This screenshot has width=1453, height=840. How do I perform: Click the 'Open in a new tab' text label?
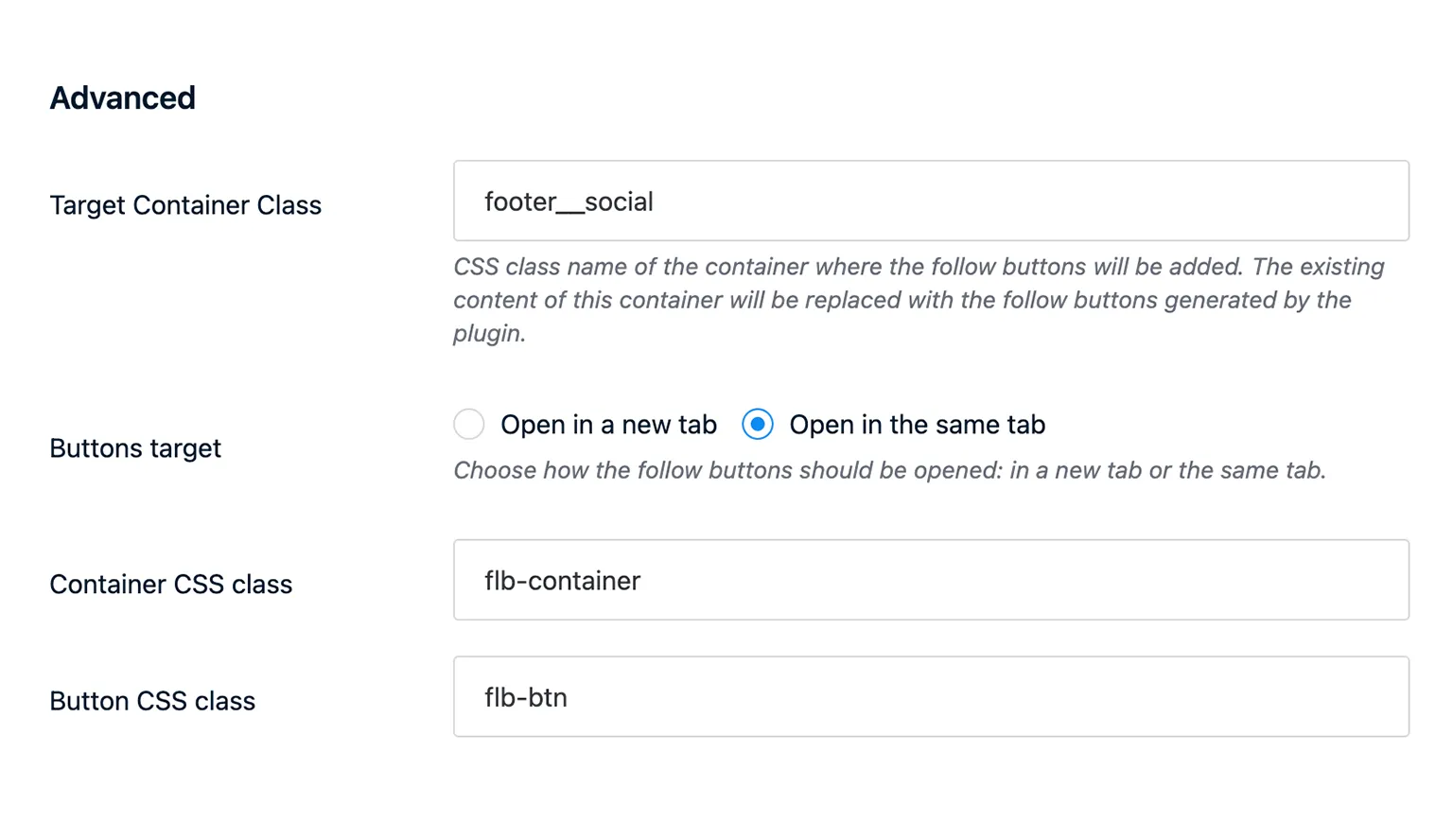coord(608,425)
